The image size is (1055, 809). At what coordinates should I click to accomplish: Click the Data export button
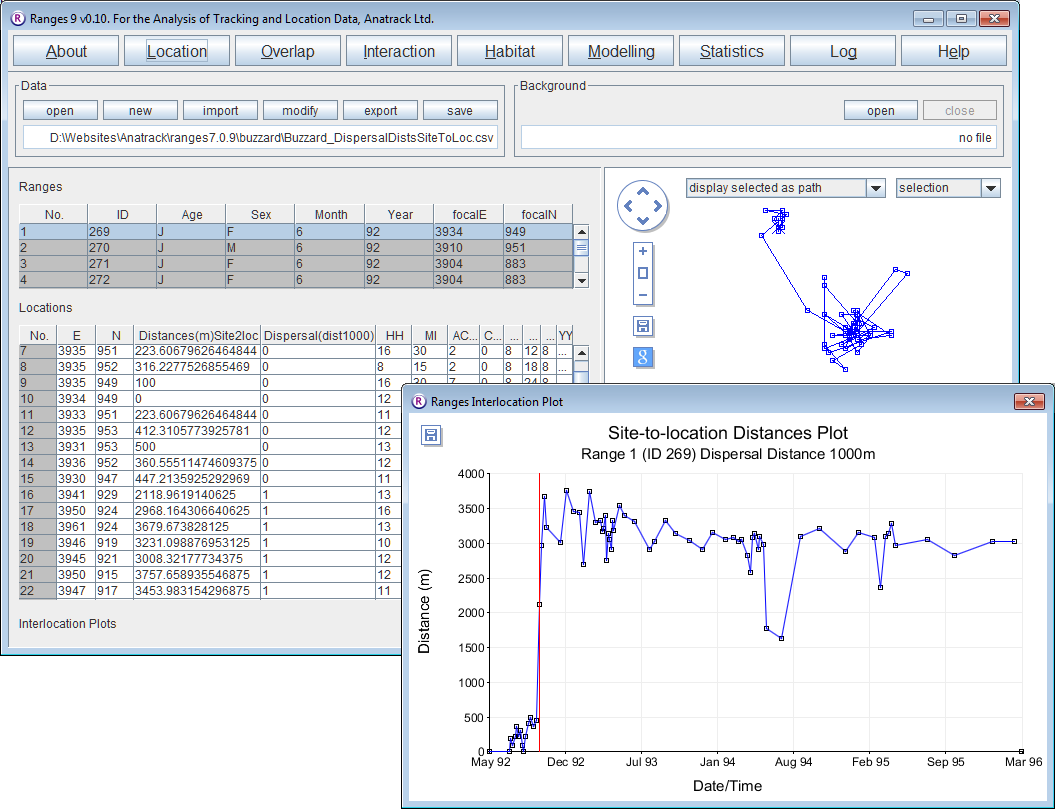[380, 111]
